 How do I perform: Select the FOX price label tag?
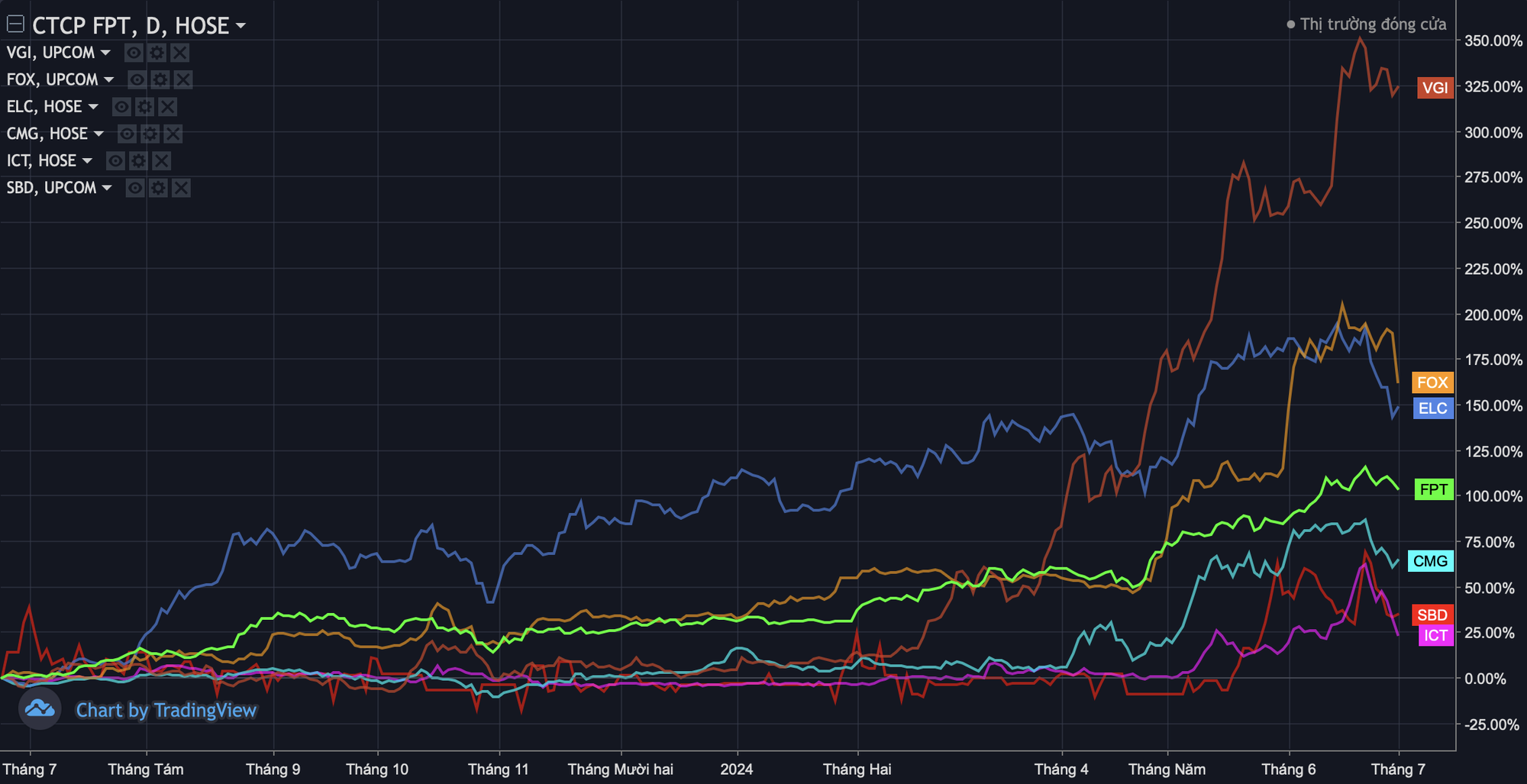[x=1432, y=382]
